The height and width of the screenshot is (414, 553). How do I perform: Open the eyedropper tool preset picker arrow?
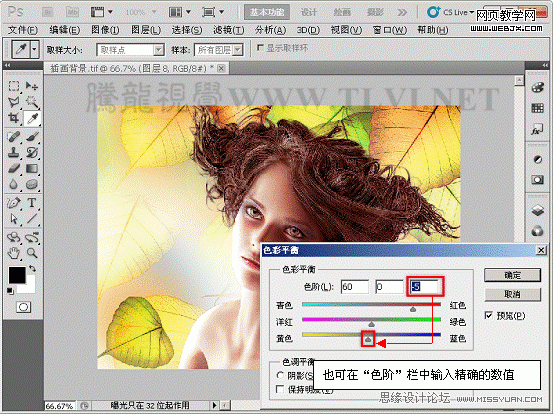34,50
